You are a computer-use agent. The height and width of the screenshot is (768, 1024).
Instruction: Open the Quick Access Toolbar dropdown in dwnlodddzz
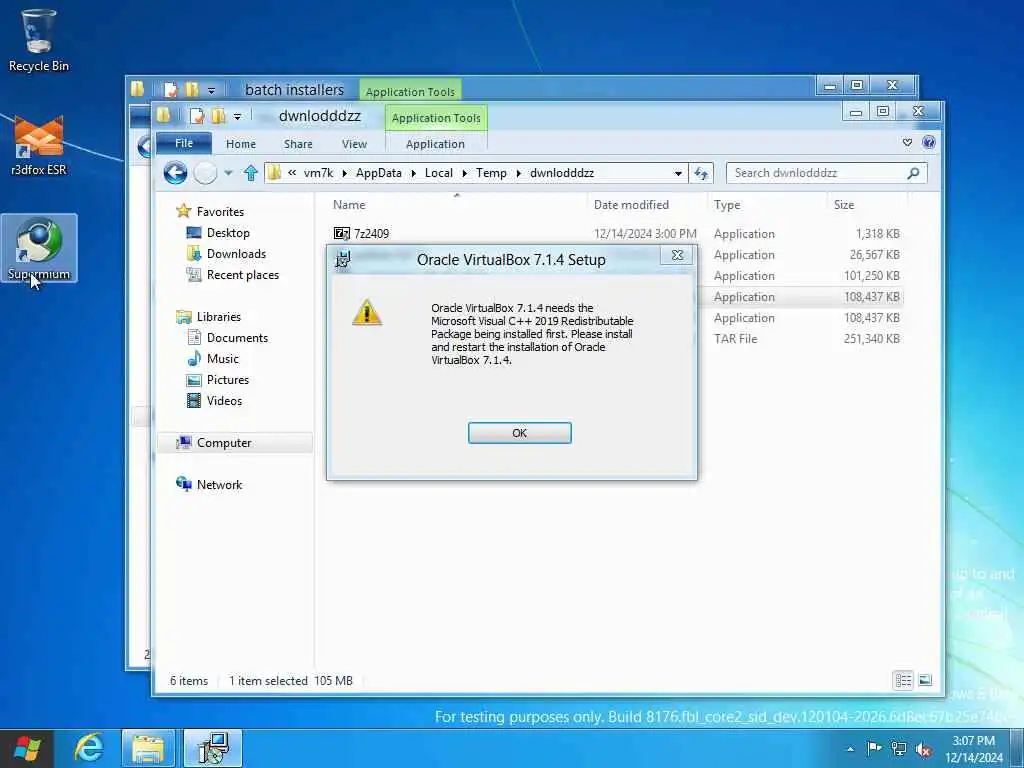click(x=237, y=116)
